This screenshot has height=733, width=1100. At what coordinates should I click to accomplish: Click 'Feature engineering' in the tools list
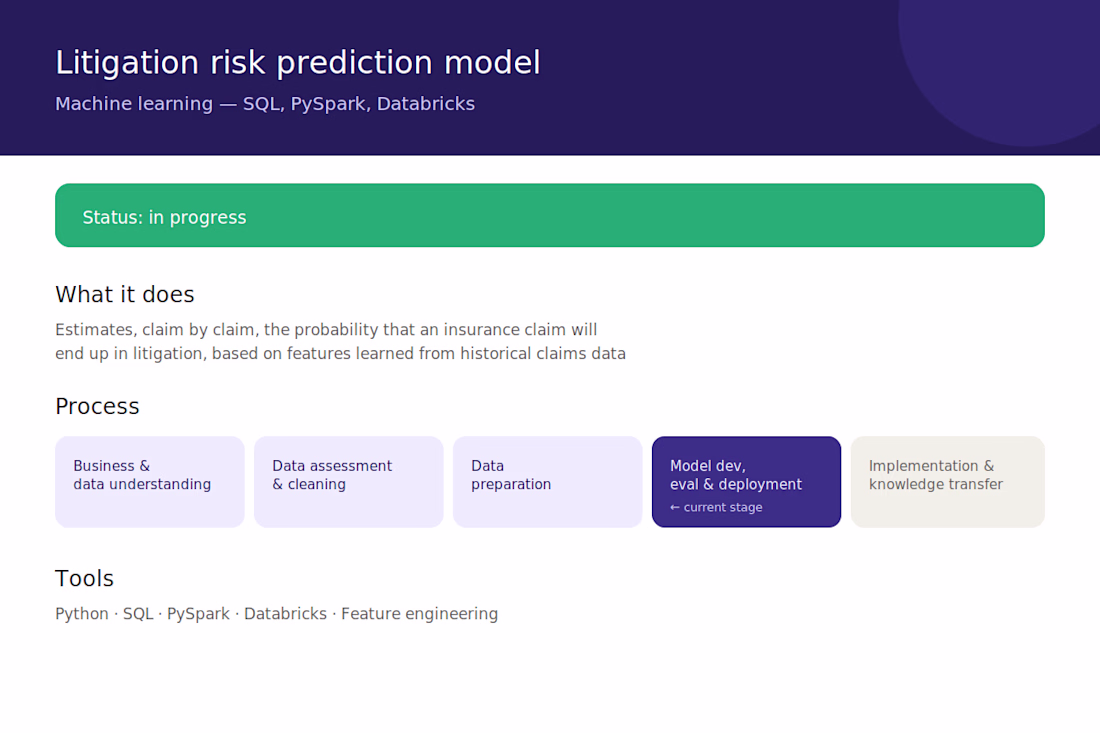coord(420,614)
